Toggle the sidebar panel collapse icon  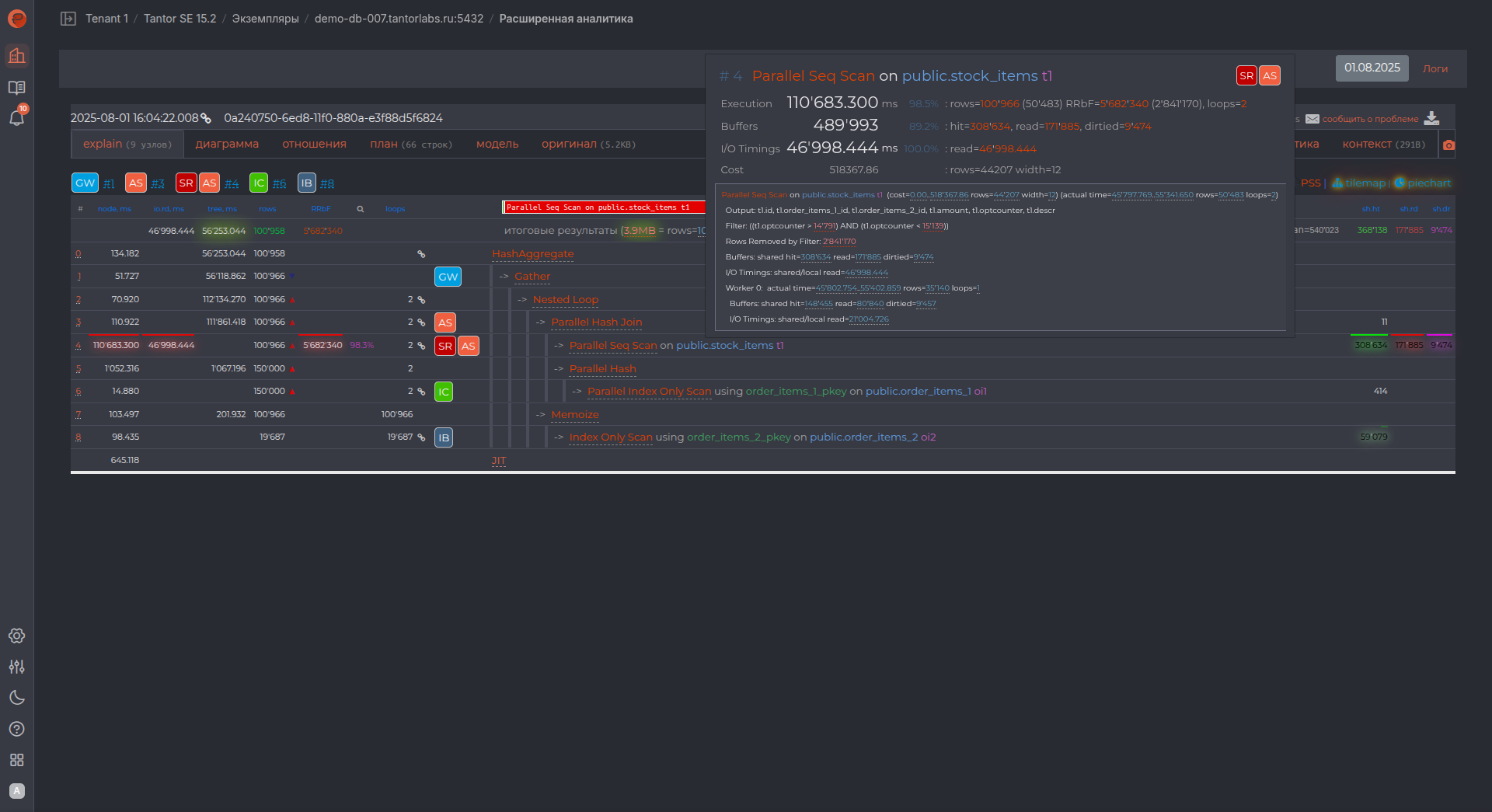click(x=68, y=19)
